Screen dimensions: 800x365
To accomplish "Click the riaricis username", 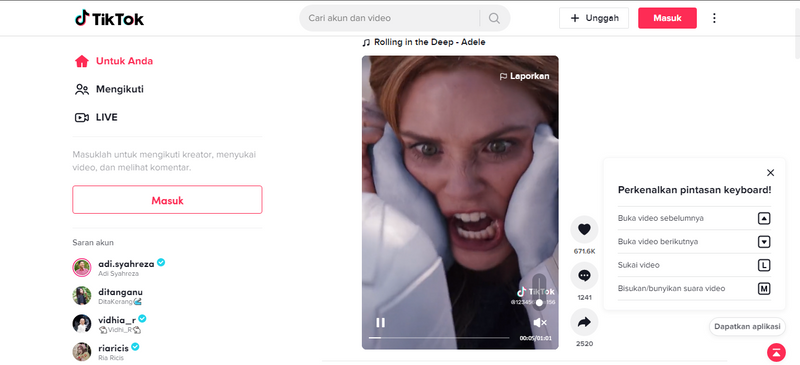I will point(113,348).
